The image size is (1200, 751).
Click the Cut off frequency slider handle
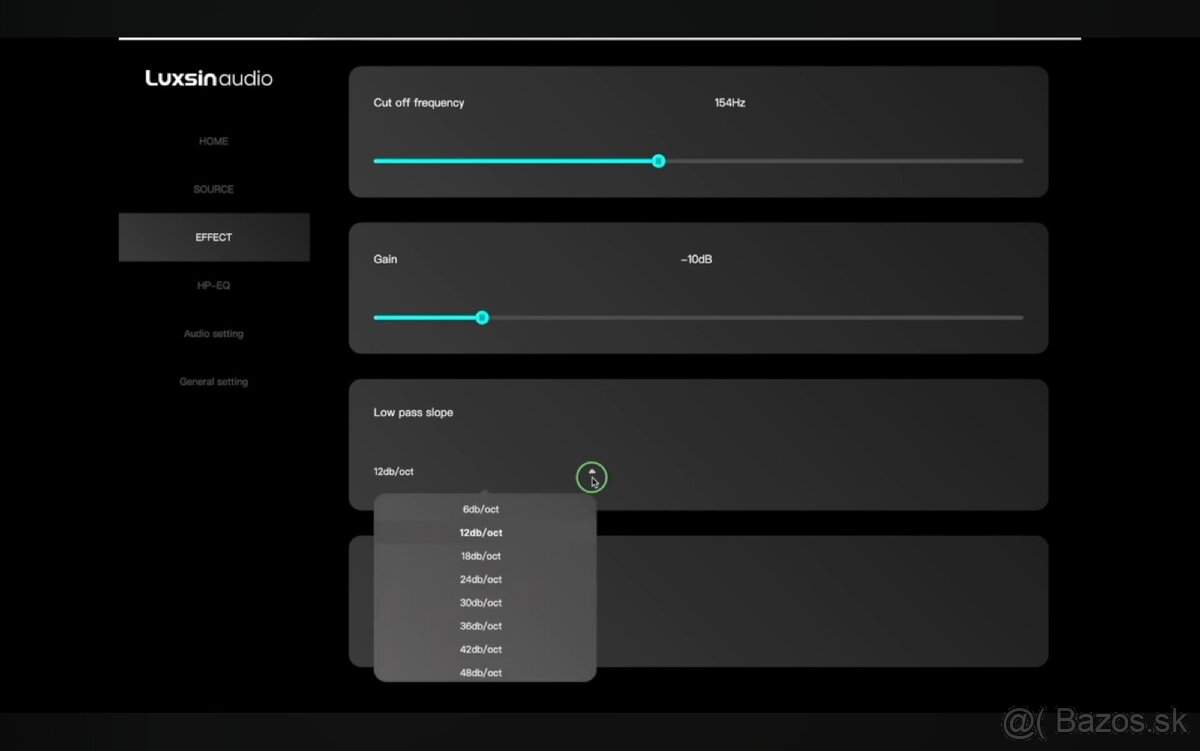pyautogui.click(x=658, y=161)
